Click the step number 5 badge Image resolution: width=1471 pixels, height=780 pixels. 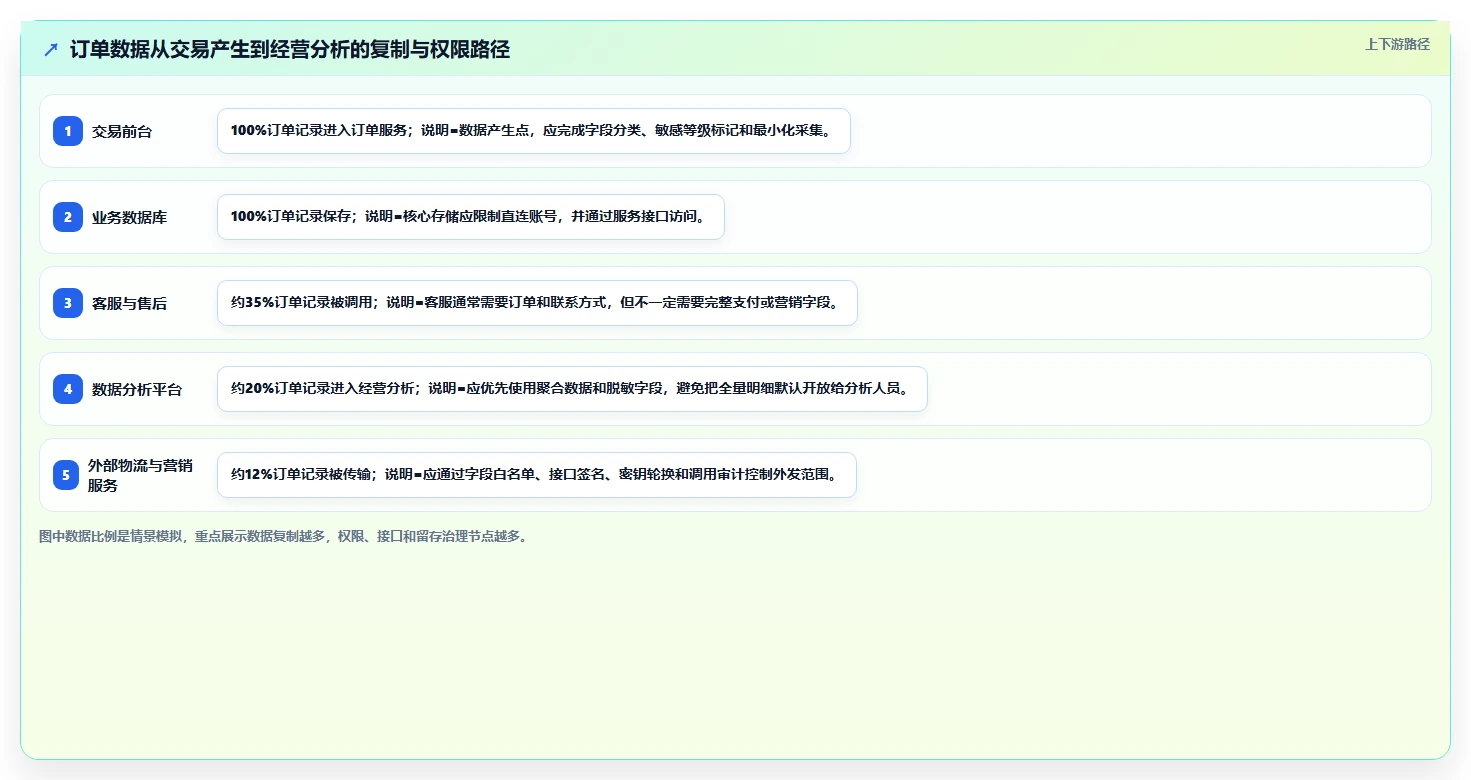[66, 475]
